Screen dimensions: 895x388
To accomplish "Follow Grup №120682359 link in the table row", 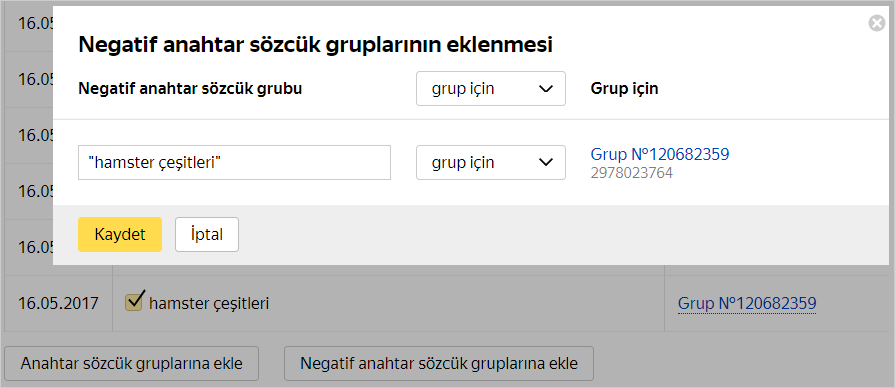I will click(x=747, y=303).
